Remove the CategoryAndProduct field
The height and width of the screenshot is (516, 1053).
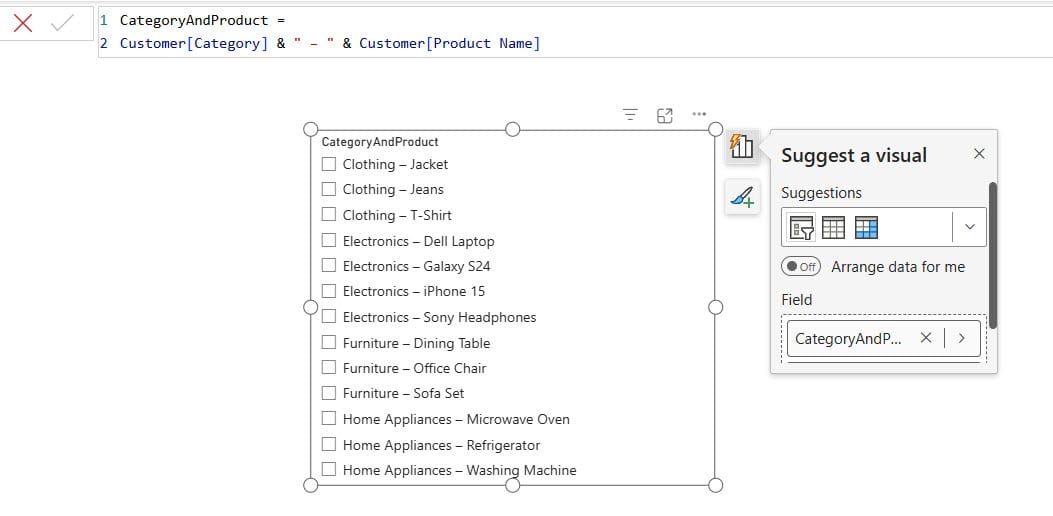(x=926, y=338)
